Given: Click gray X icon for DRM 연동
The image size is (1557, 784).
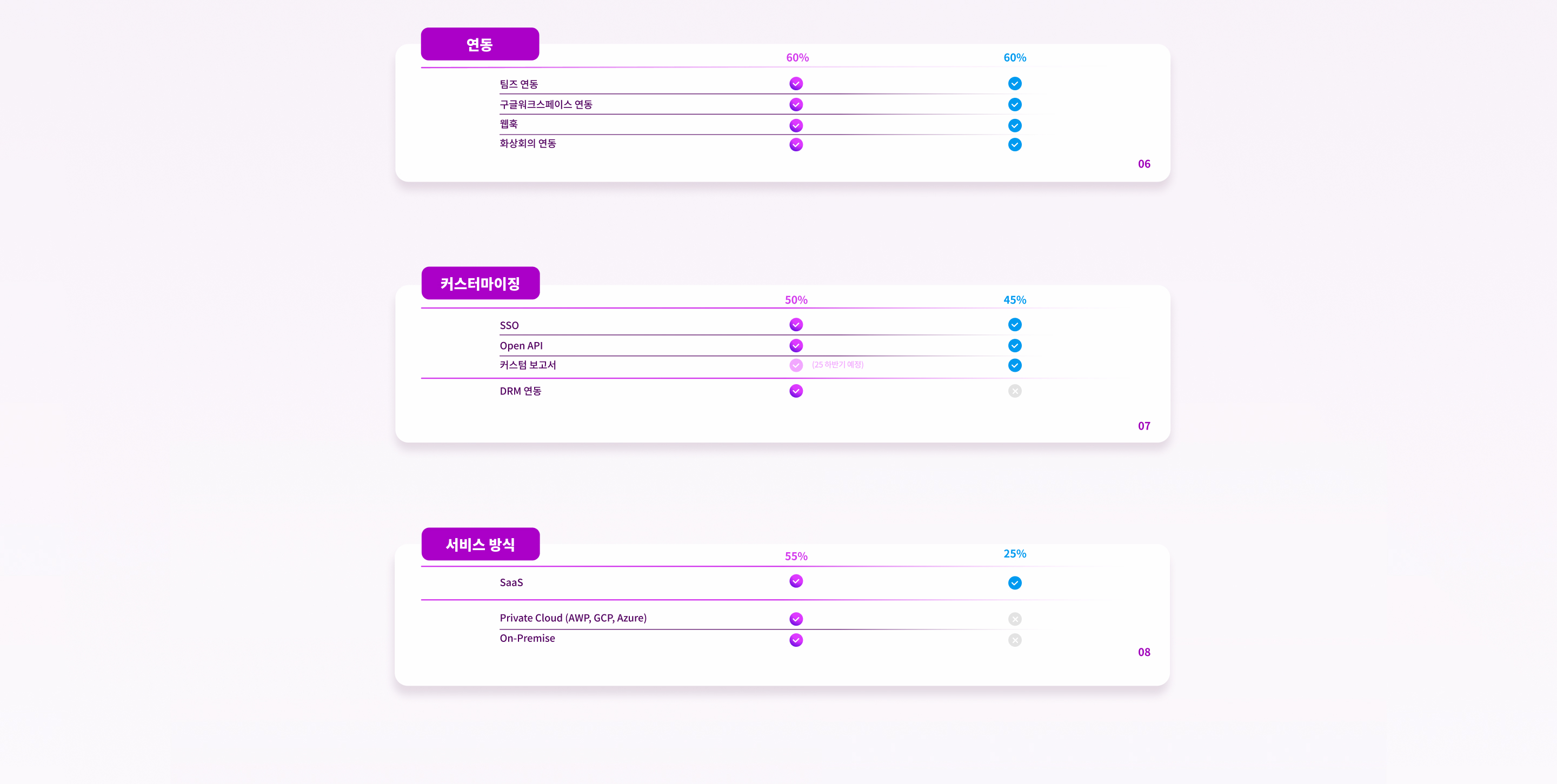Looking at the screenshot, I should [x=1015, y=391].
